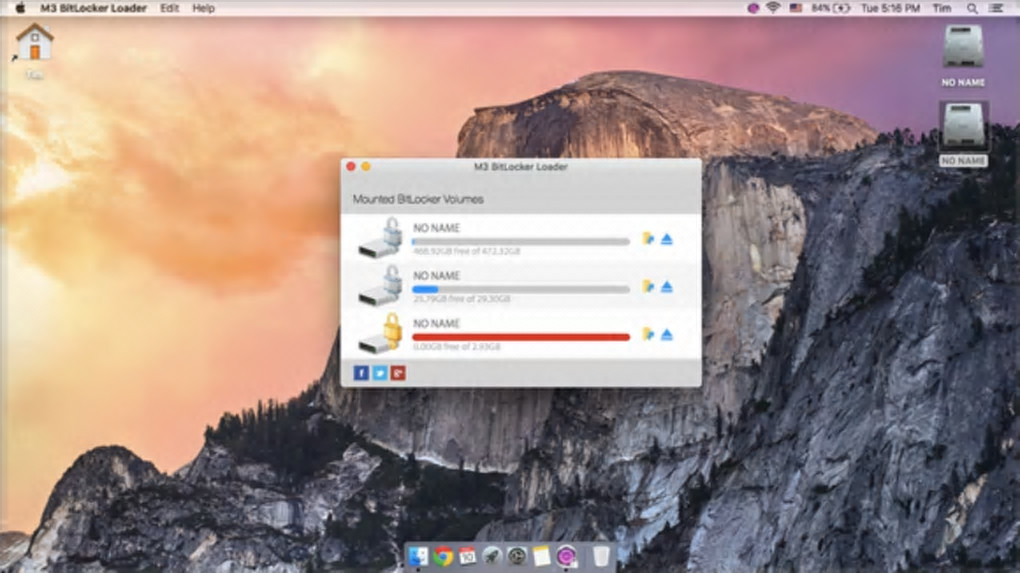Open System Preferences from the Dock

[517, 557]
